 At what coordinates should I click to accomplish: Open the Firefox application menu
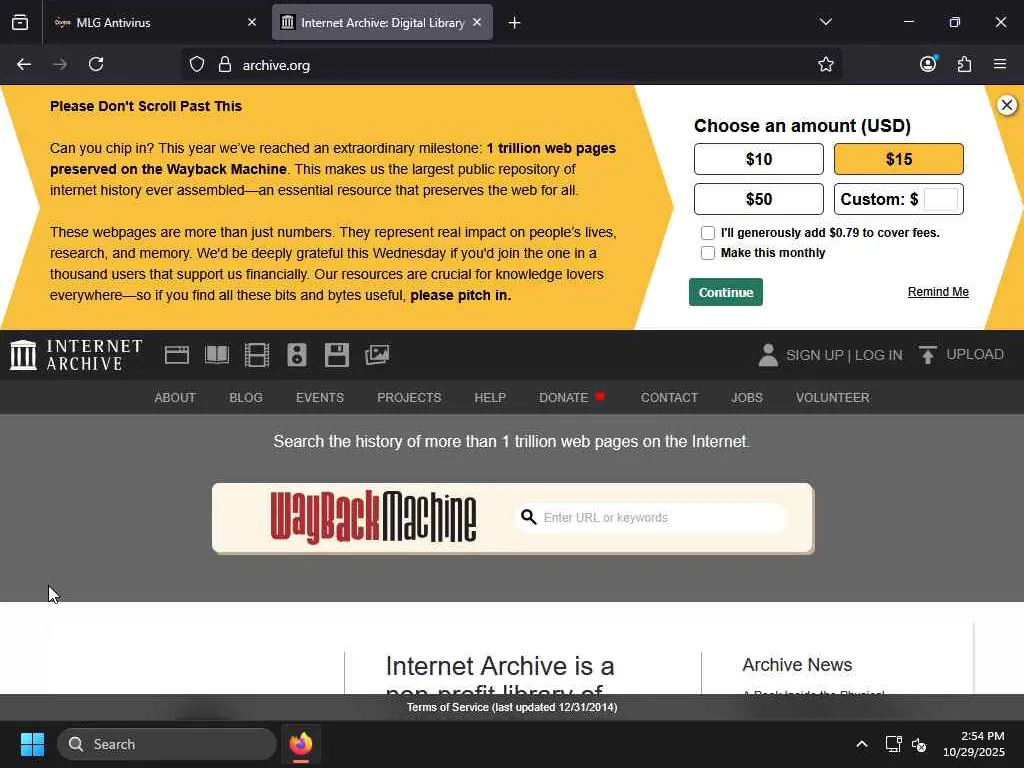(x=1000, y=64)
